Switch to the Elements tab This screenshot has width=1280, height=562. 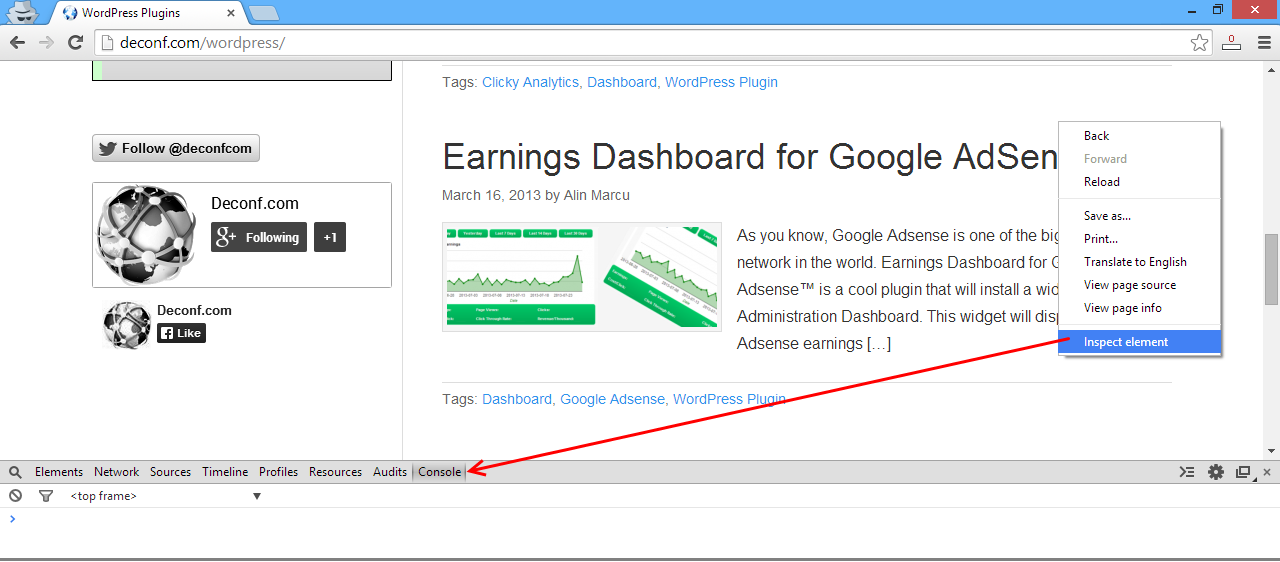[x=59, y=472]
